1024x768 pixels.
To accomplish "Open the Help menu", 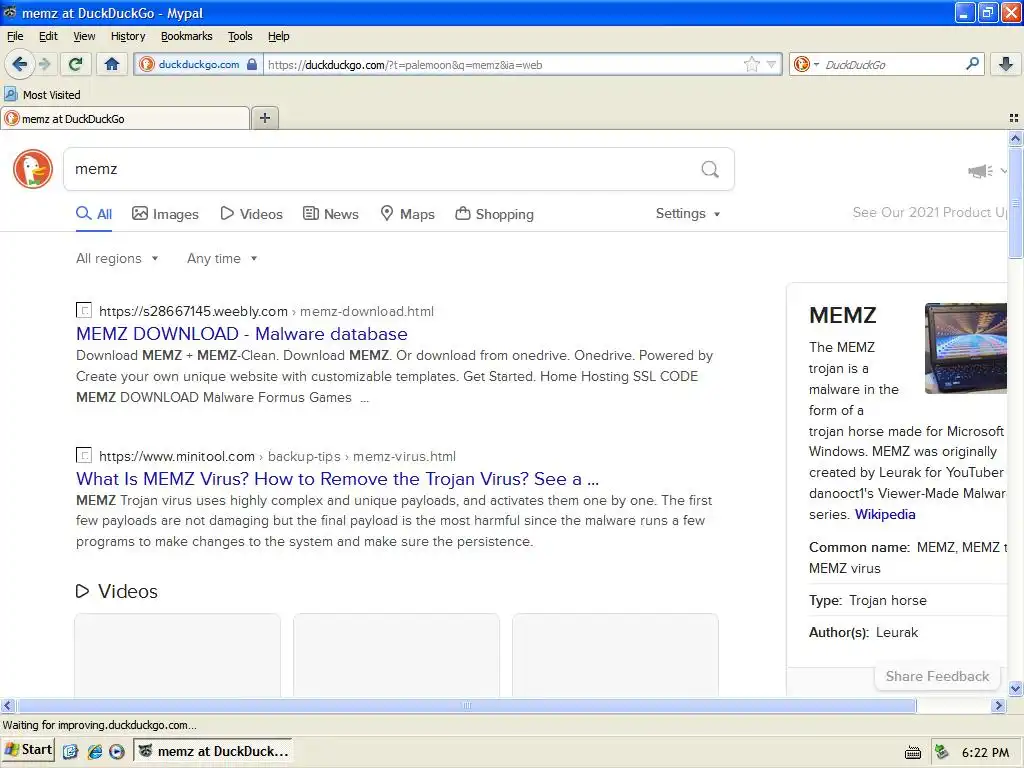I will pyautogui.click(x=278, y=36).
